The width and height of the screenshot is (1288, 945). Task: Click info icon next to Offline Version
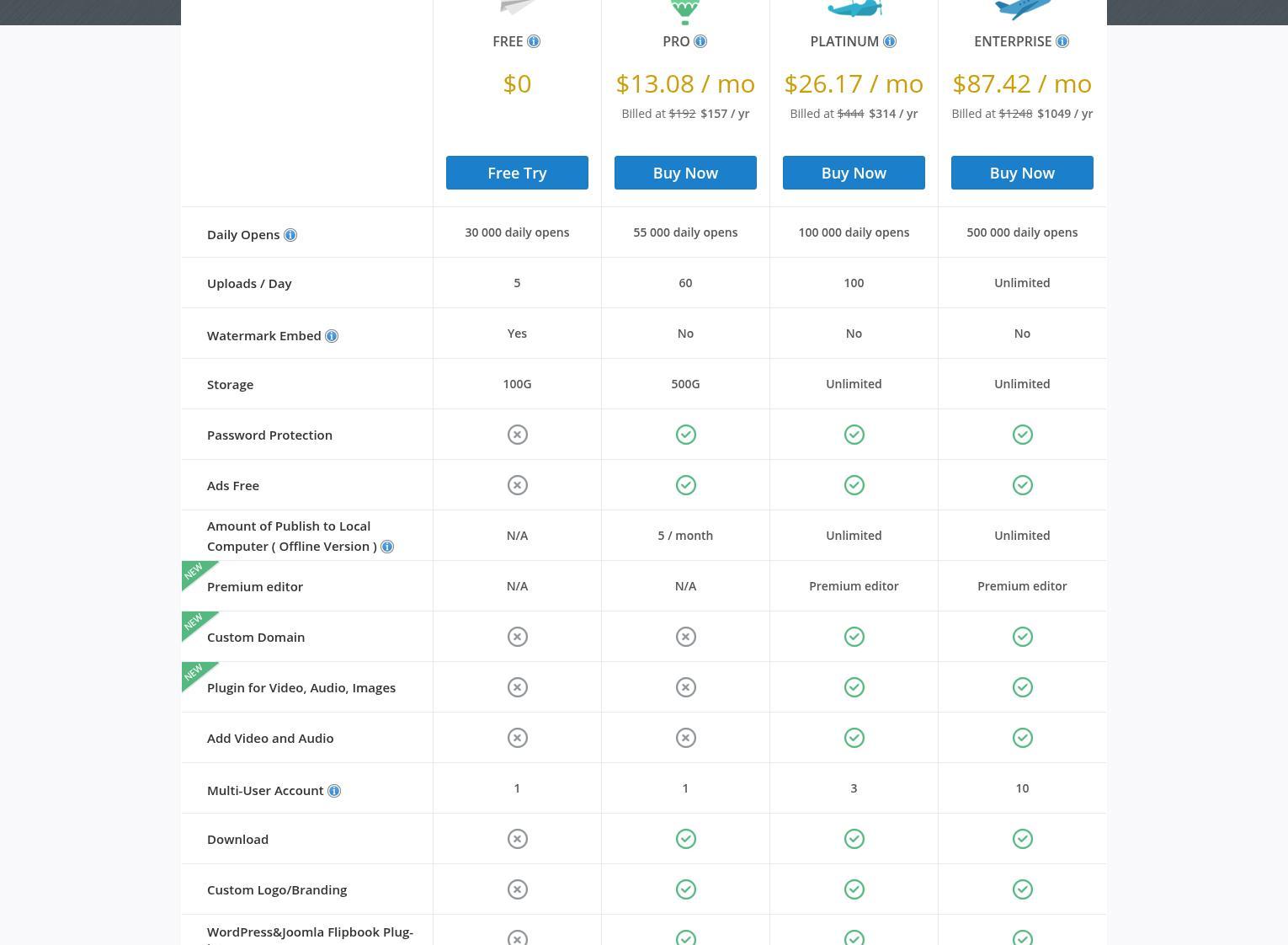point(387,547)
